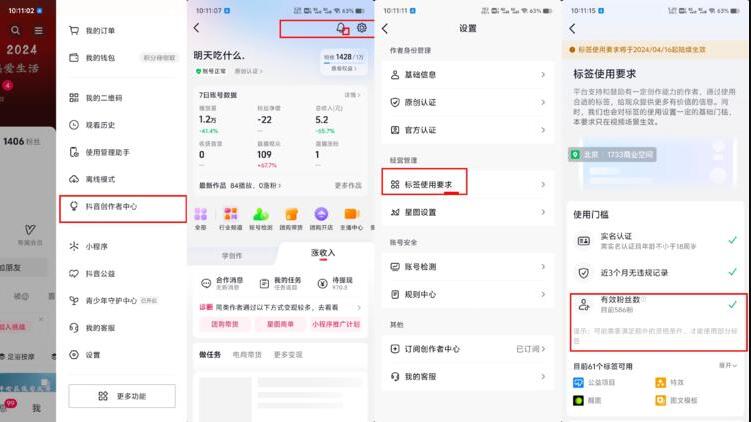
Task: Open the fans 1428 rights card
Action: pos(343,62)
